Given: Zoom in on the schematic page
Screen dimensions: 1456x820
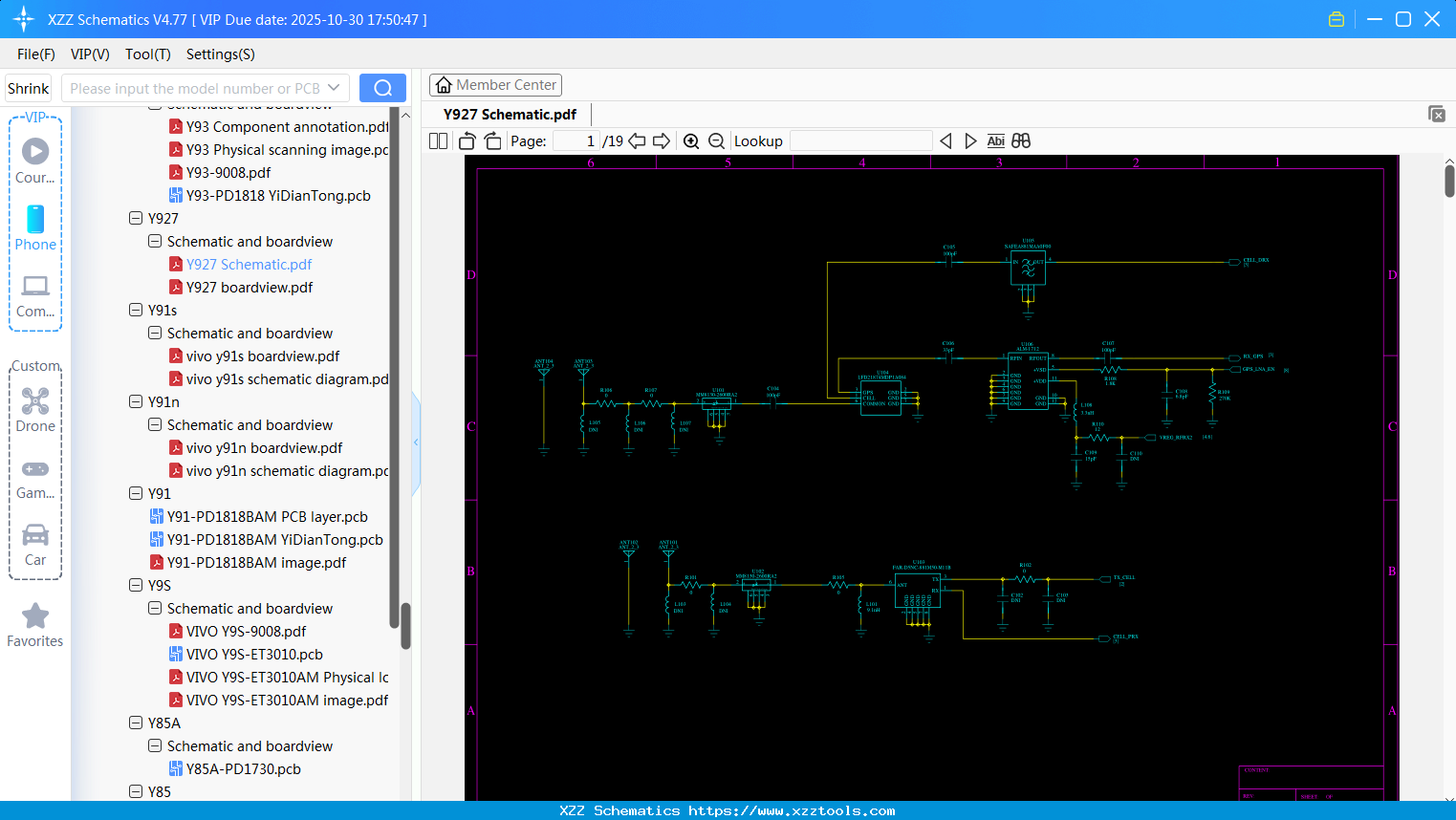Looking at the screenshot, I should click(691, 140).
